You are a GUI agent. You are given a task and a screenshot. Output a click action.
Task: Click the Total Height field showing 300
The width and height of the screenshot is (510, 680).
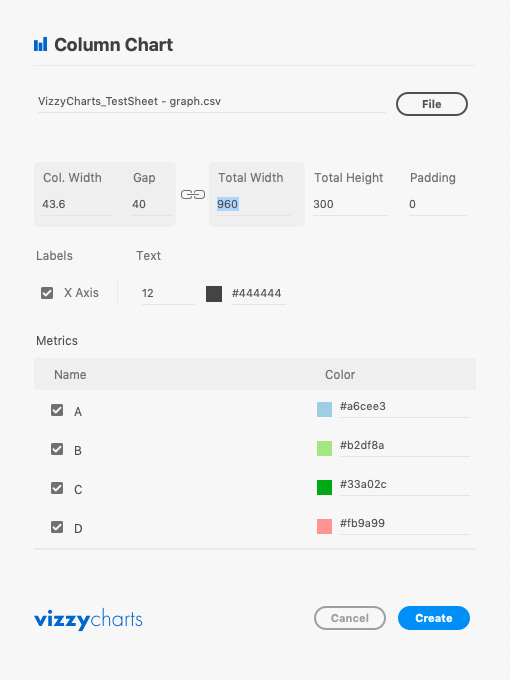click(x=350, y=204)
